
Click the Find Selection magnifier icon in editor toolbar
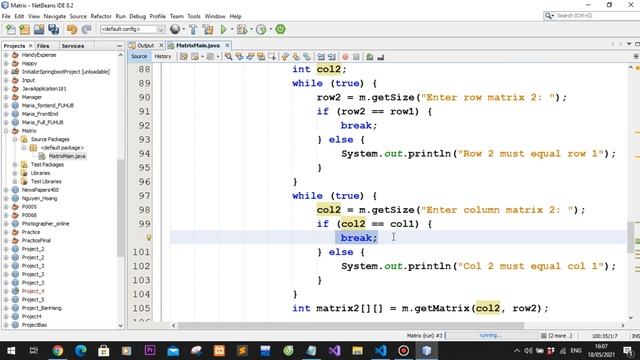tap(228, 57)
